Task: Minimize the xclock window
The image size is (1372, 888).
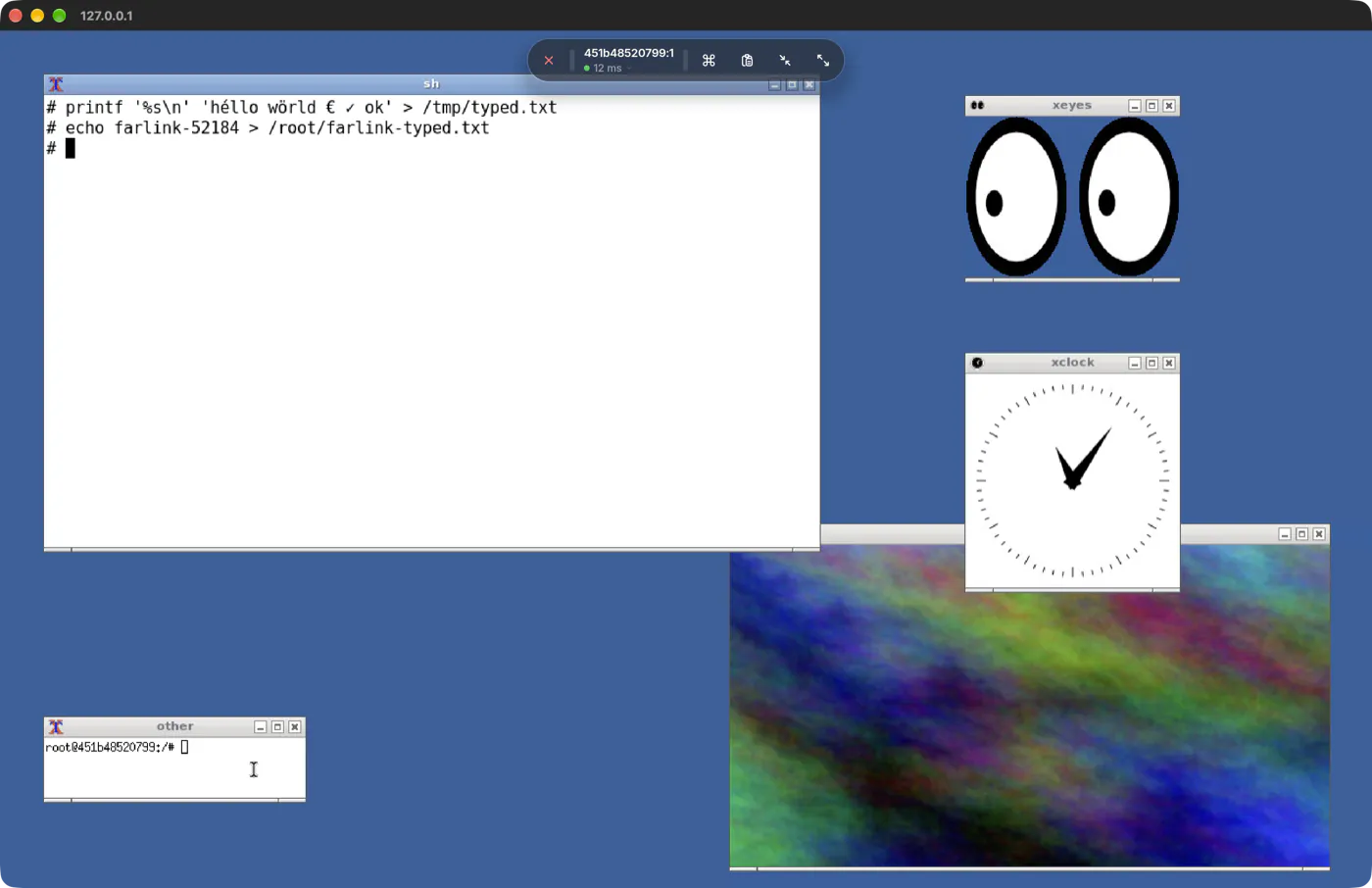Action: click(x=1135, y=363)
